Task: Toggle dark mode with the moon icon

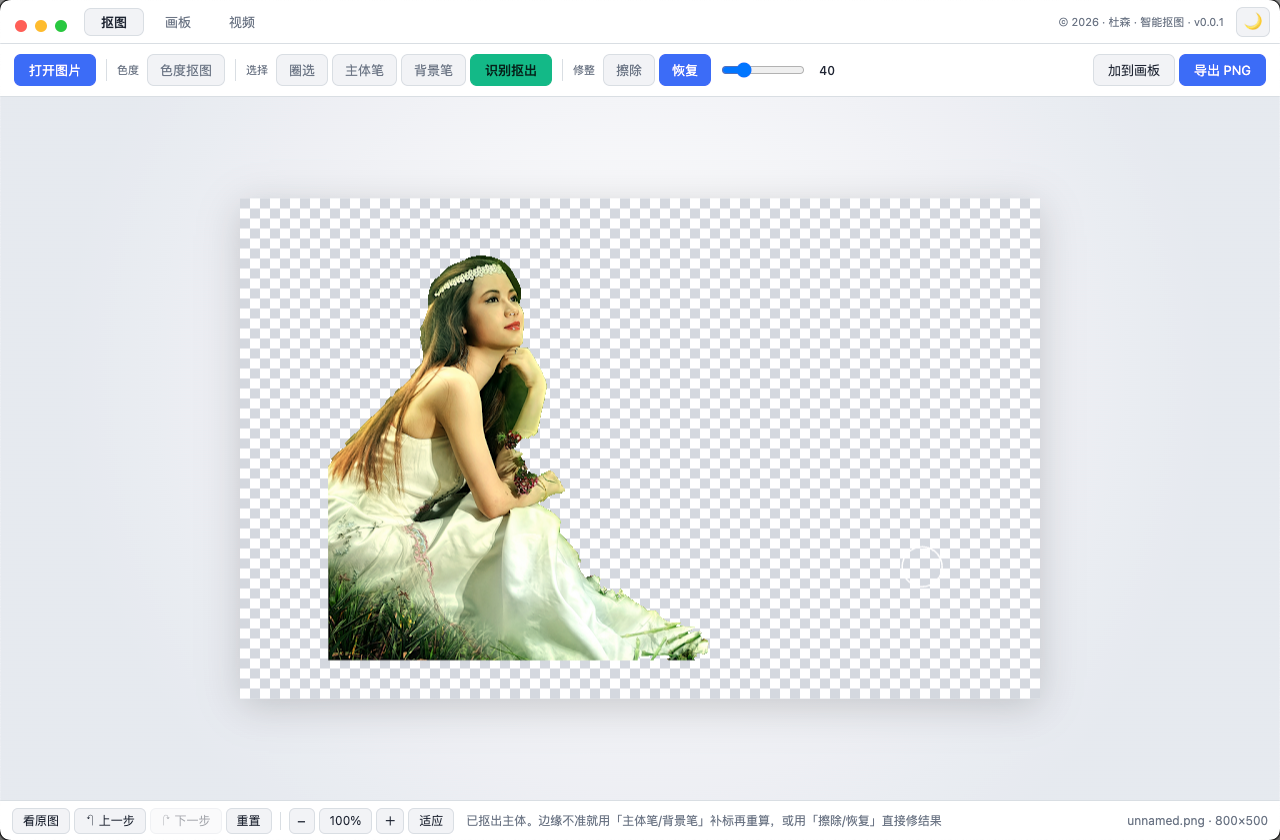Action: [1252, 22]
